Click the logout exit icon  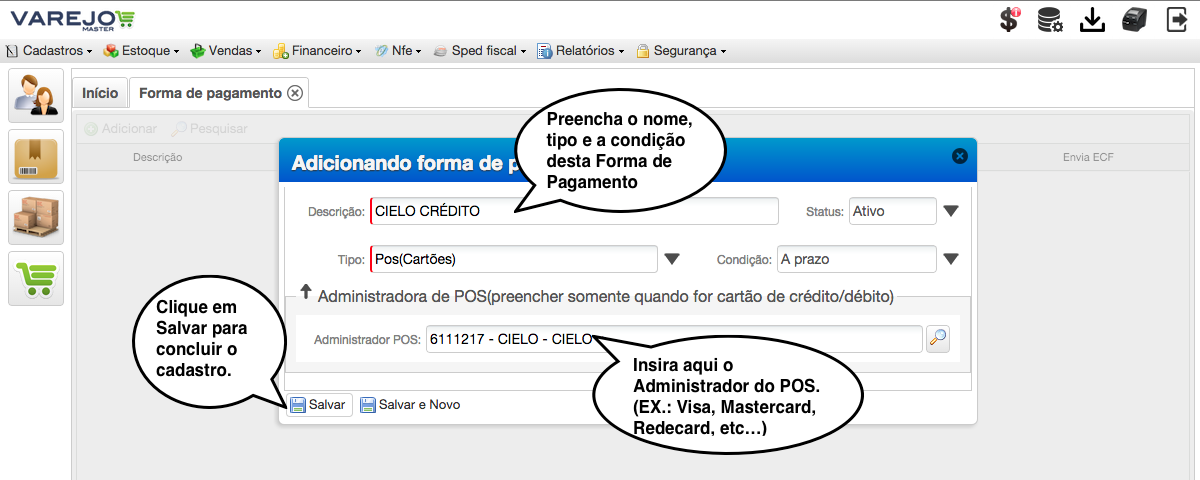tap(1176, 20)
